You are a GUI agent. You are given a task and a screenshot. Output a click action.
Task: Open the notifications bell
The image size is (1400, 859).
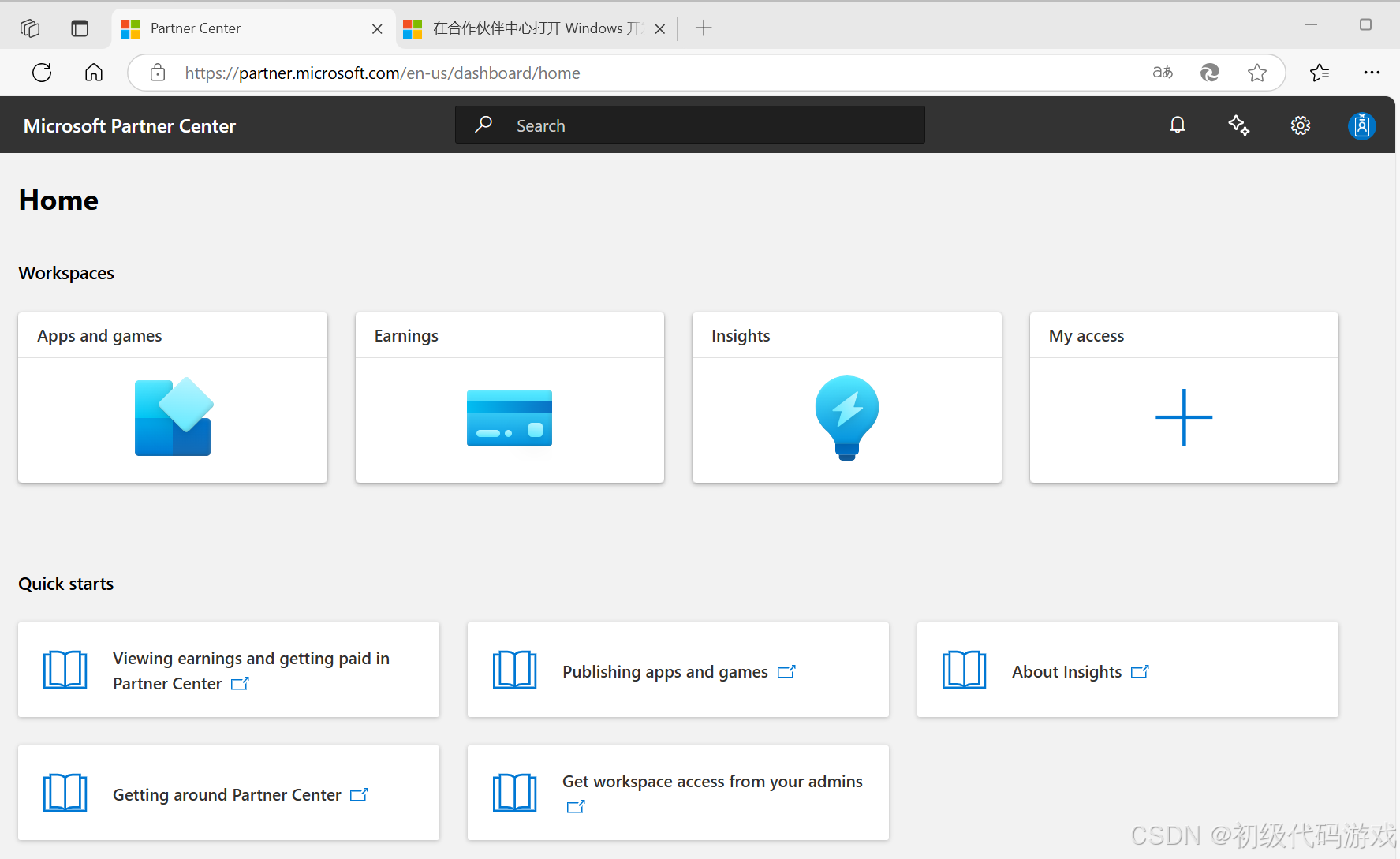pos(1178,125)
